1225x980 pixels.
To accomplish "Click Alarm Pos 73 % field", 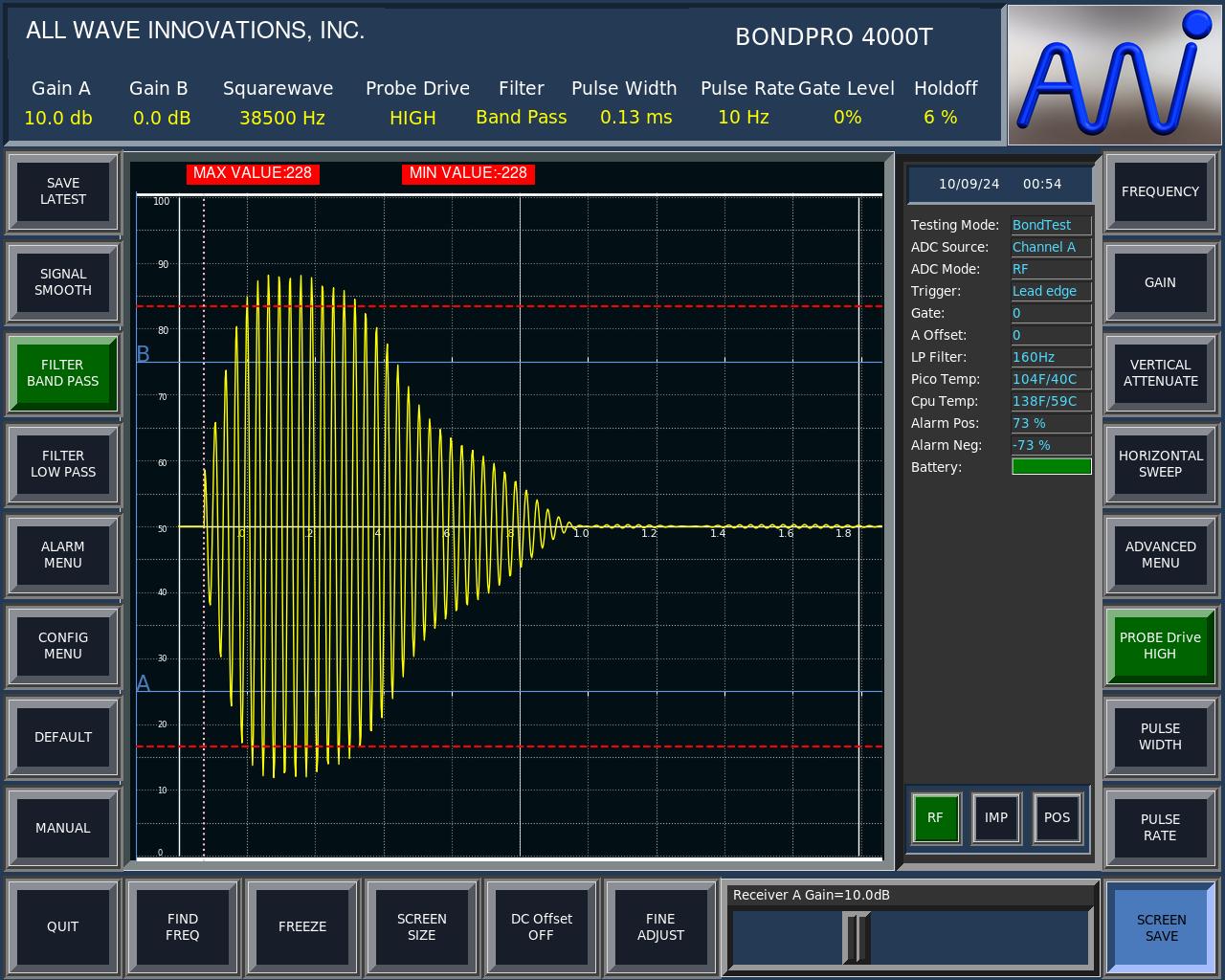I will coord(1051,423).
